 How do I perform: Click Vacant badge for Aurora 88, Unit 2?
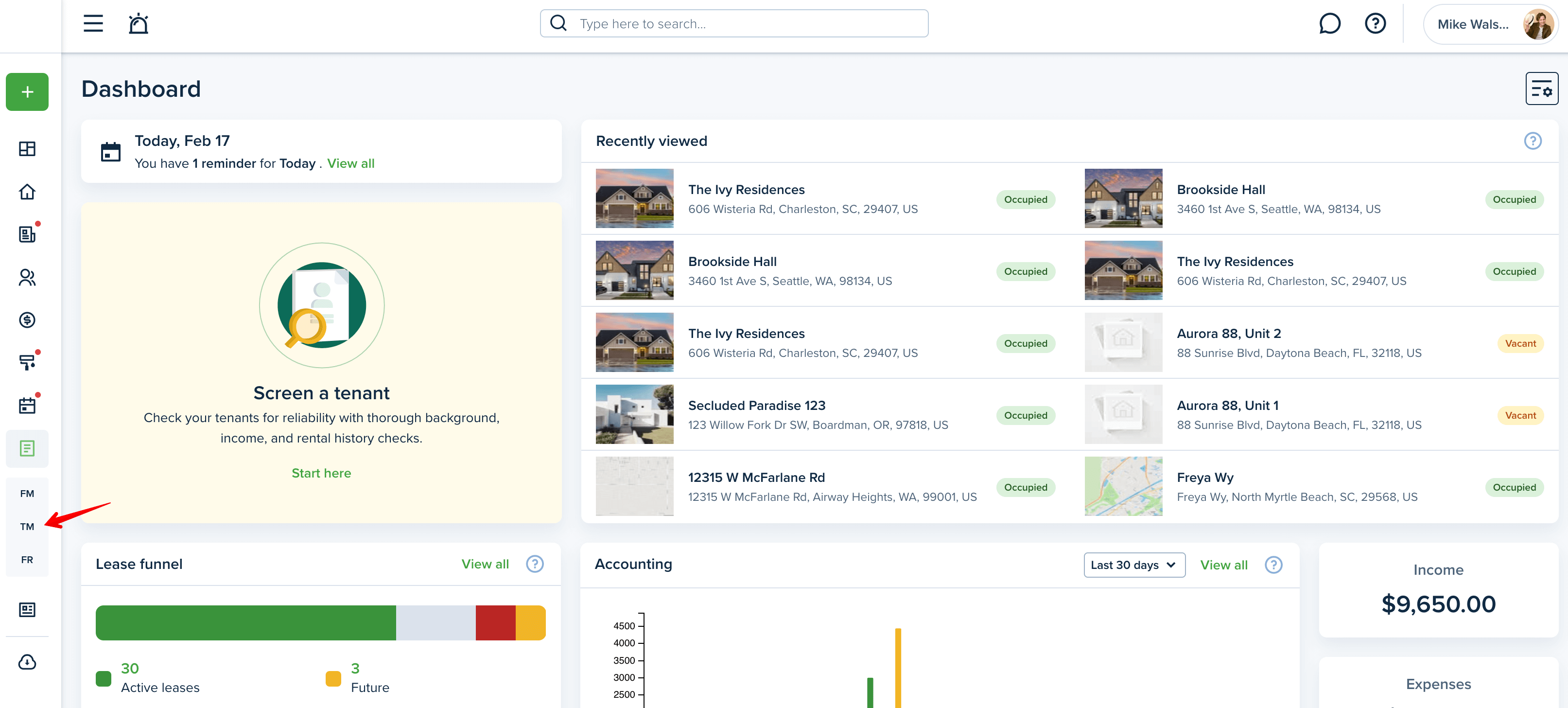click(1520, 343)
